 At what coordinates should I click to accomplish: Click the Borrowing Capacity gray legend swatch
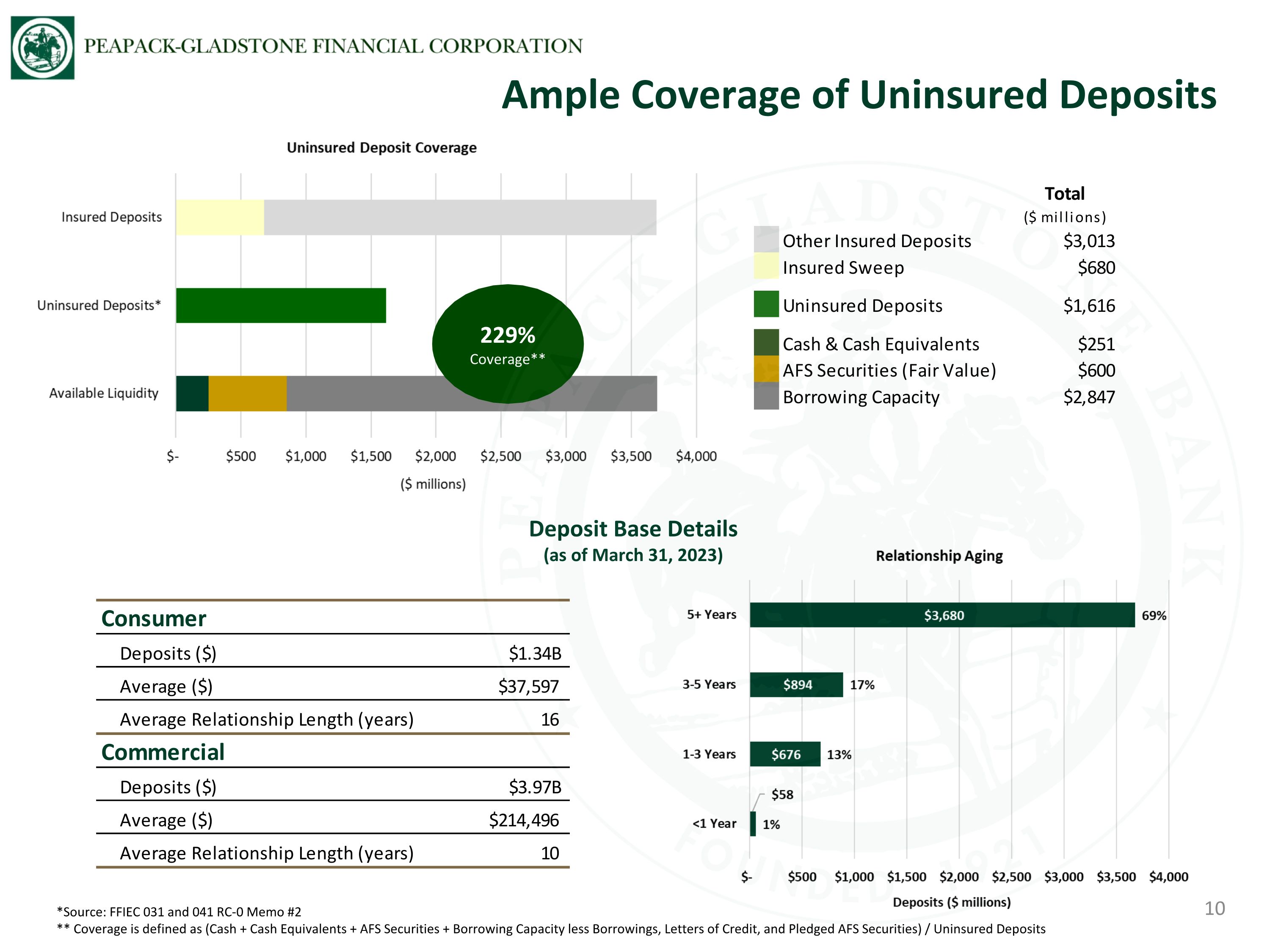tap(766, 396)
